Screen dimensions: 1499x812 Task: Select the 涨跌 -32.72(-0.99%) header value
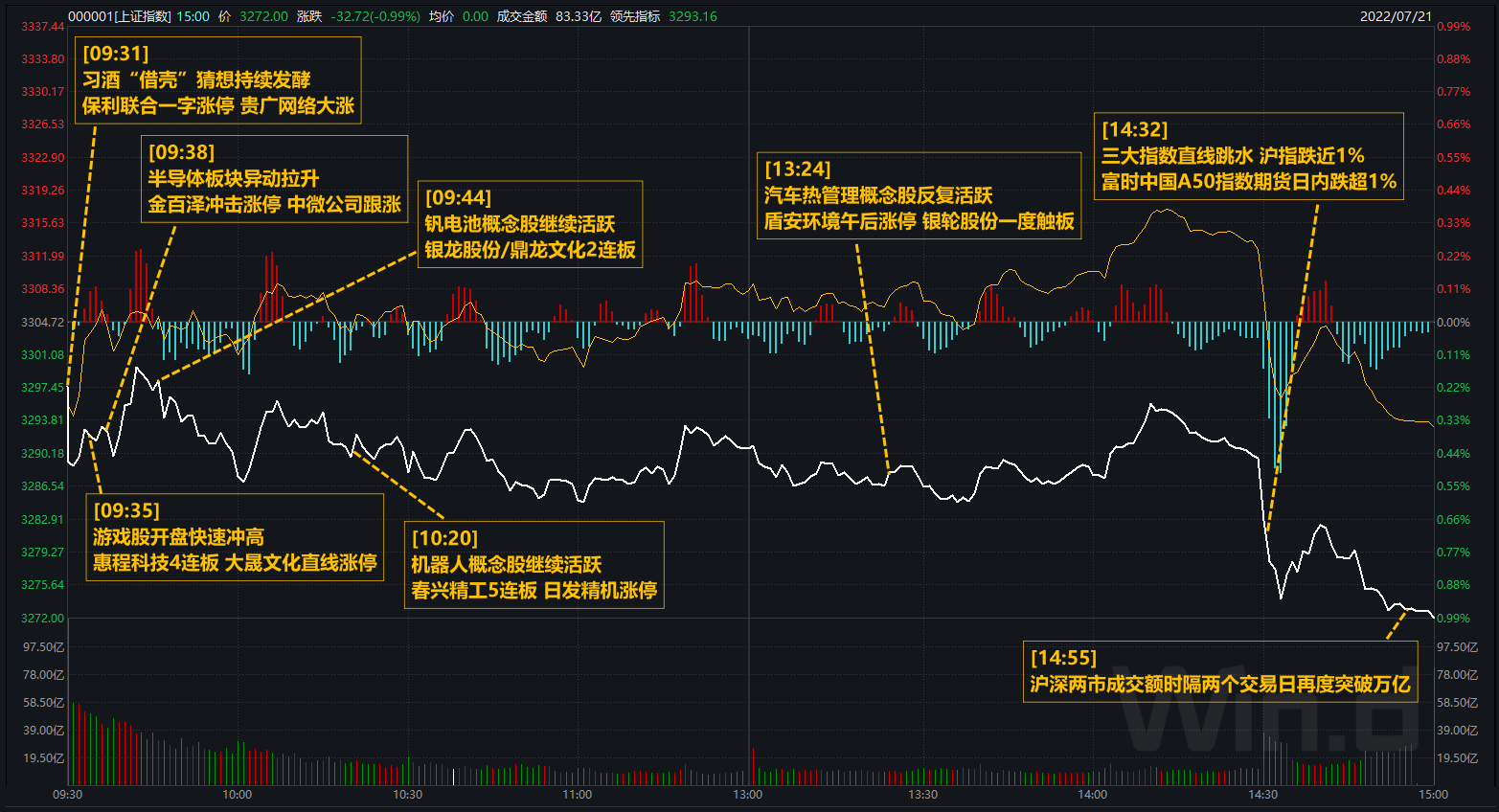click(x=358, y=16)
